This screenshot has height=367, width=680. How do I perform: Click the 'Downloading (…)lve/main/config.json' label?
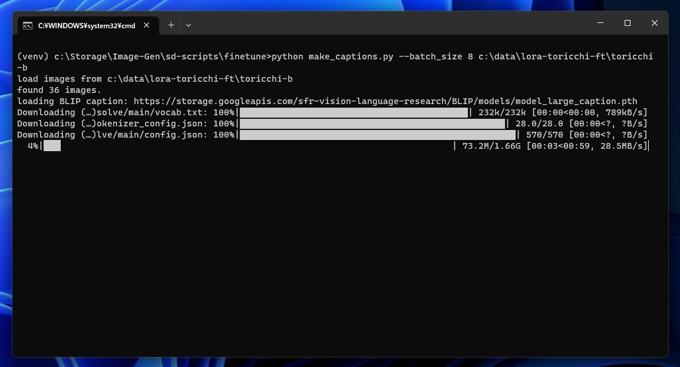tap(112, 135)
